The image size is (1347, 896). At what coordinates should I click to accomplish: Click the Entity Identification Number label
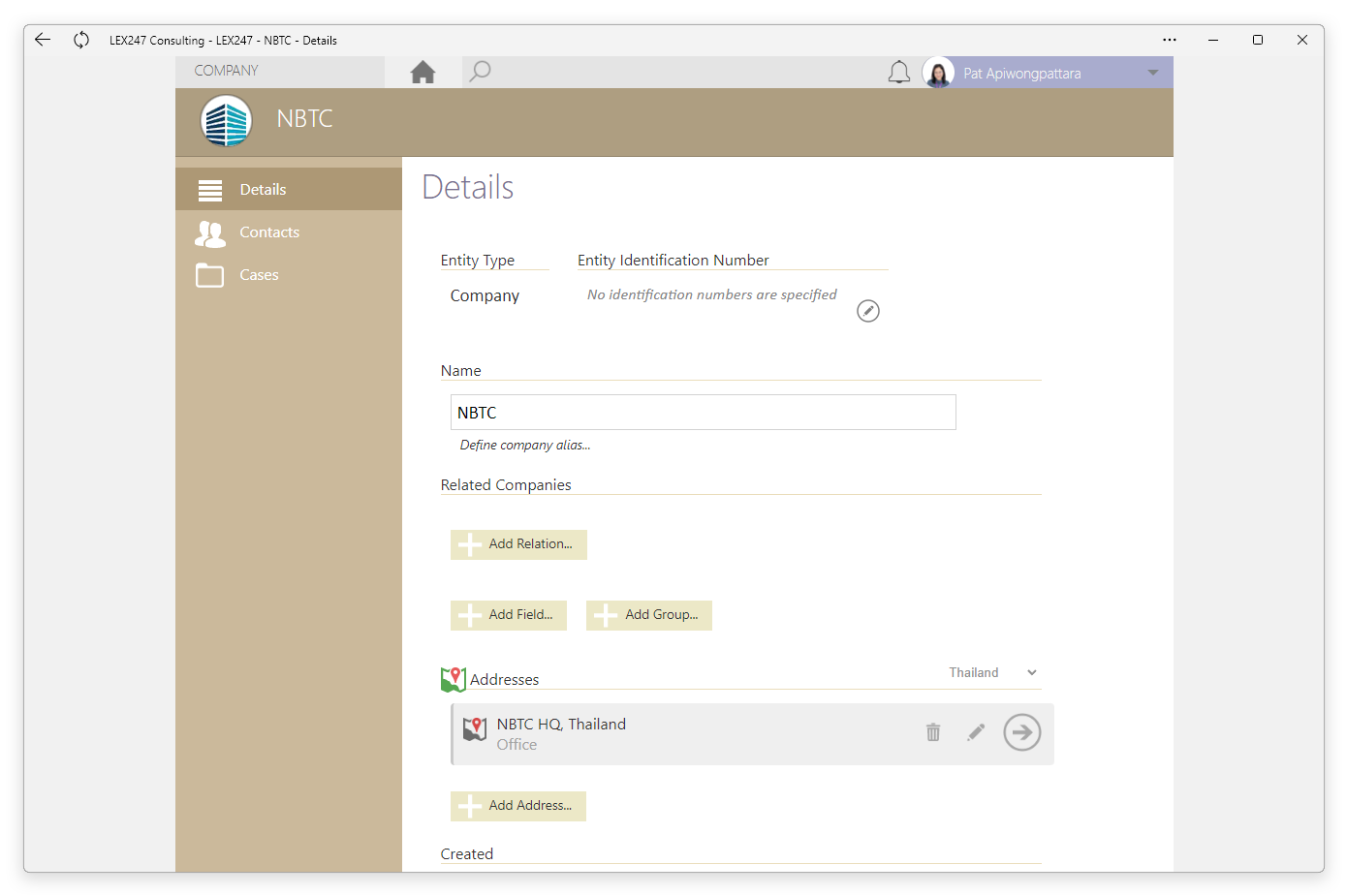pos(673,260)
